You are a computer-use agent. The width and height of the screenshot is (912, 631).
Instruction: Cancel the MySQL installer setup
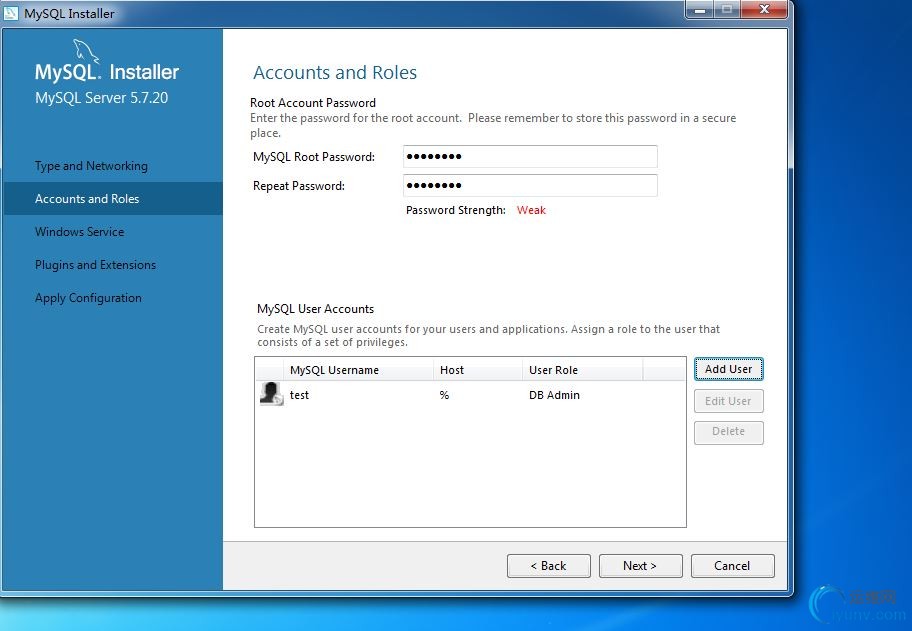click(x=732, y=565)
